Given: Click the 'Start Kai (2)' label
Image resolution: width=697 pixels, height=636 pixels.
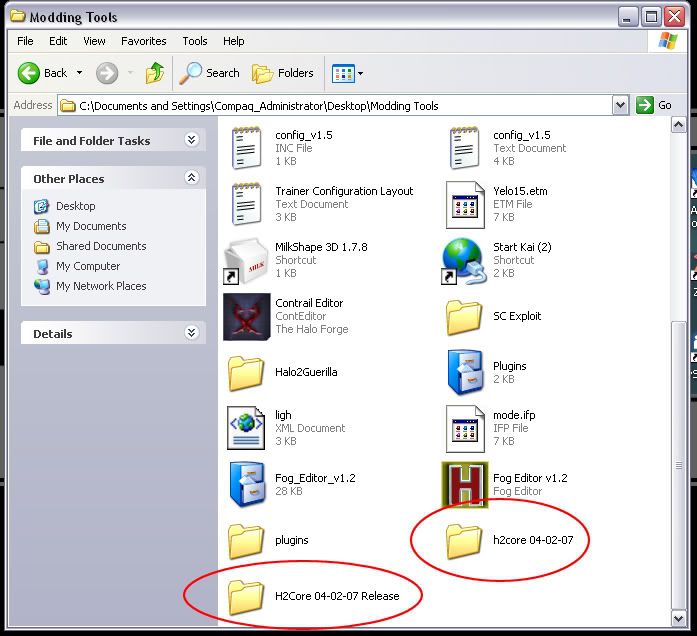Looking at the screenshot, I should [522, 247].
